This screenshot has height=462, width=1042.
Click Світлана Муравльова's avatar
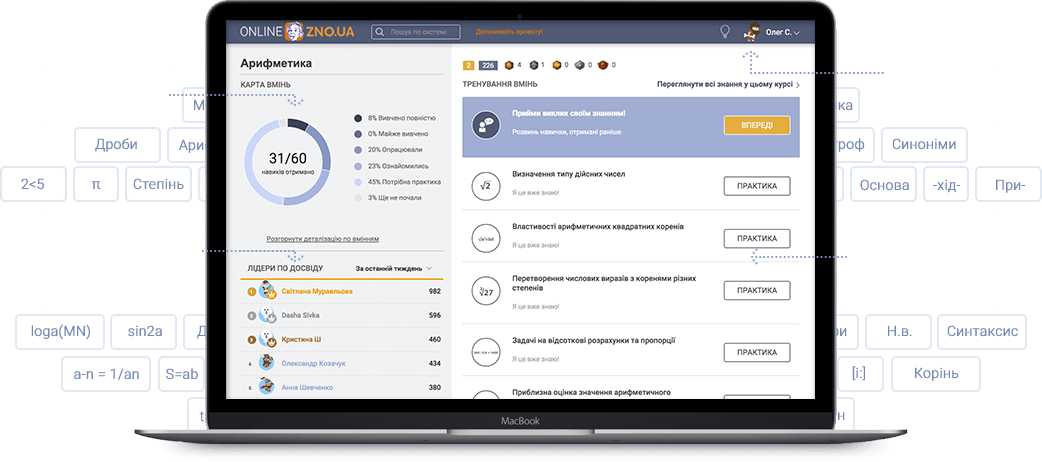pyautogui.click(x=267, y=290)
